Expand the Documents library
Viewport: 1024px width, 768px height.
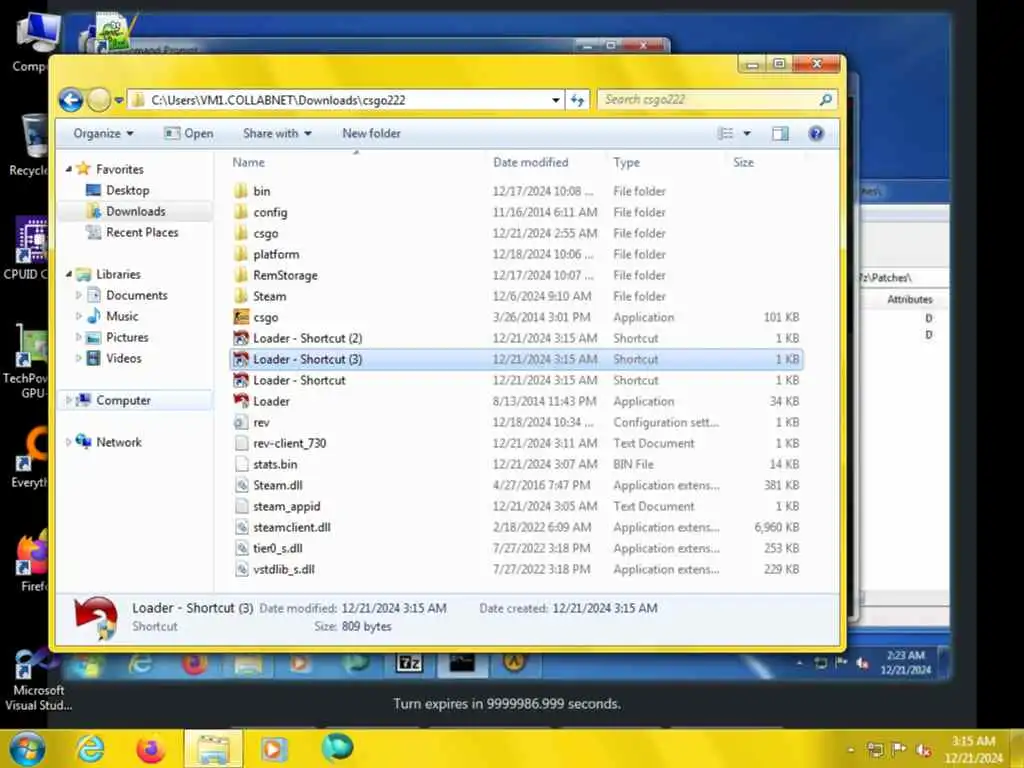79,295
